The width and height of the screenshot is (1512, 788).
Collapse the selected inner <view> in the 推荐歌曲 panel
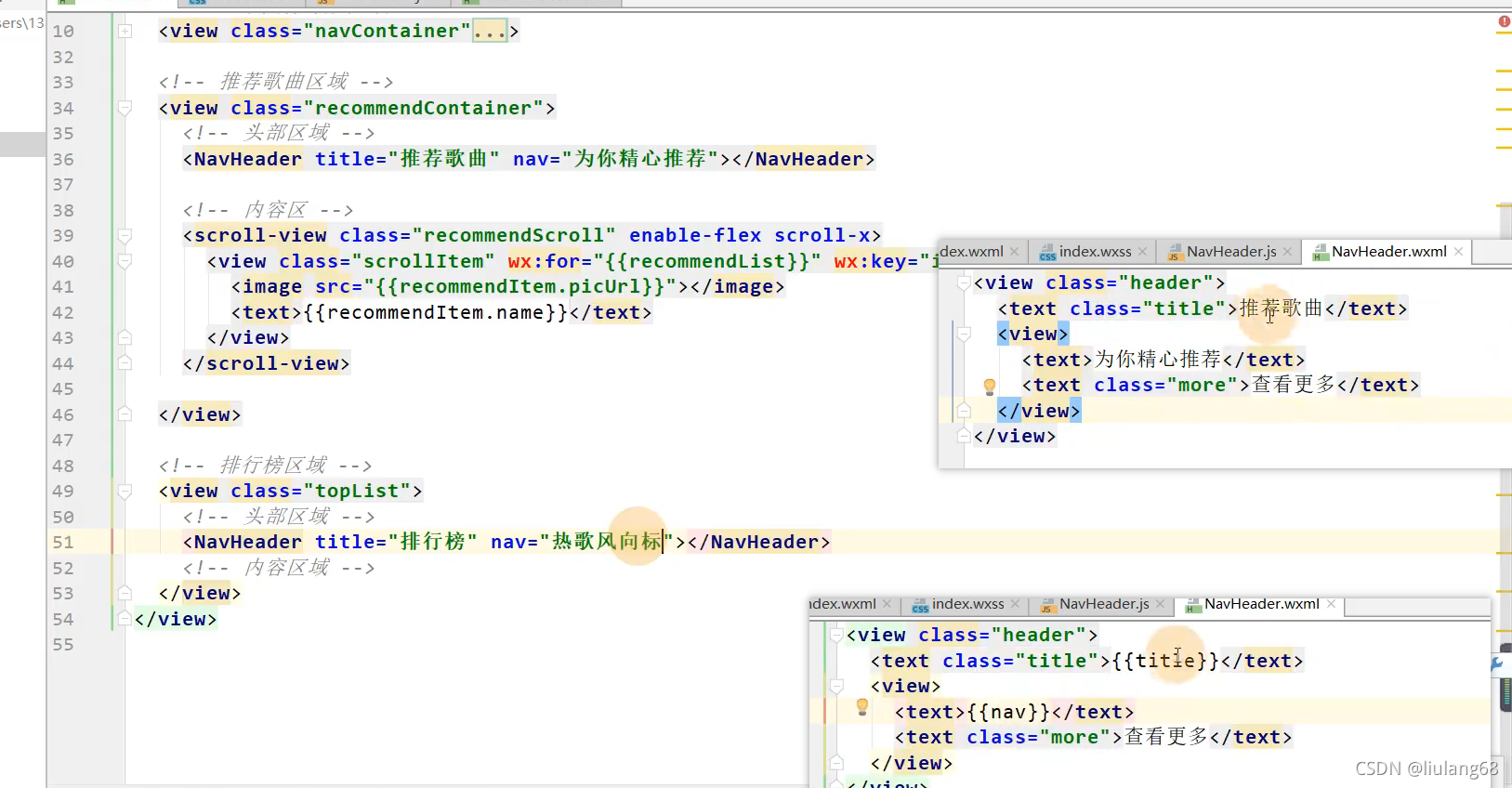[964, 335]
